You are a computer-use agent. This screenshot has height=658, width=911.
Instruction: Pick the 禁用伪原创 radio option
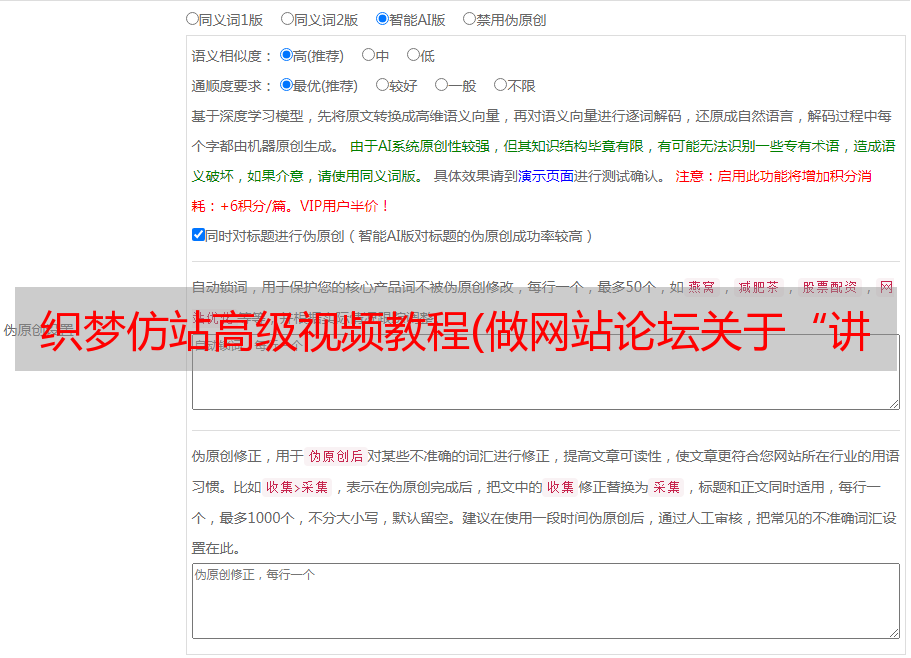tap(469, 18)
